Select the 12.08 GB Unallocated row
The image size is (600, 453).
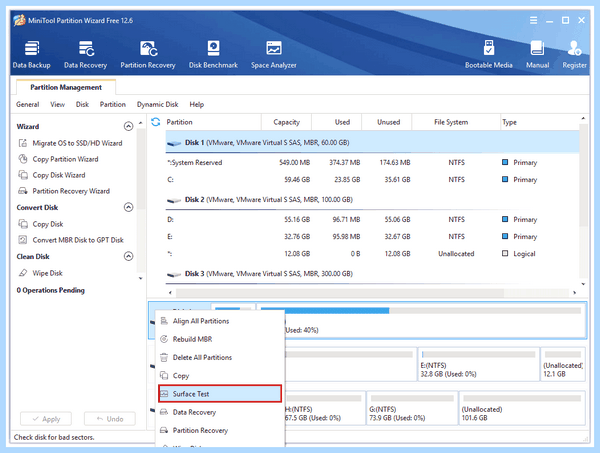click(x=372, y=254)
